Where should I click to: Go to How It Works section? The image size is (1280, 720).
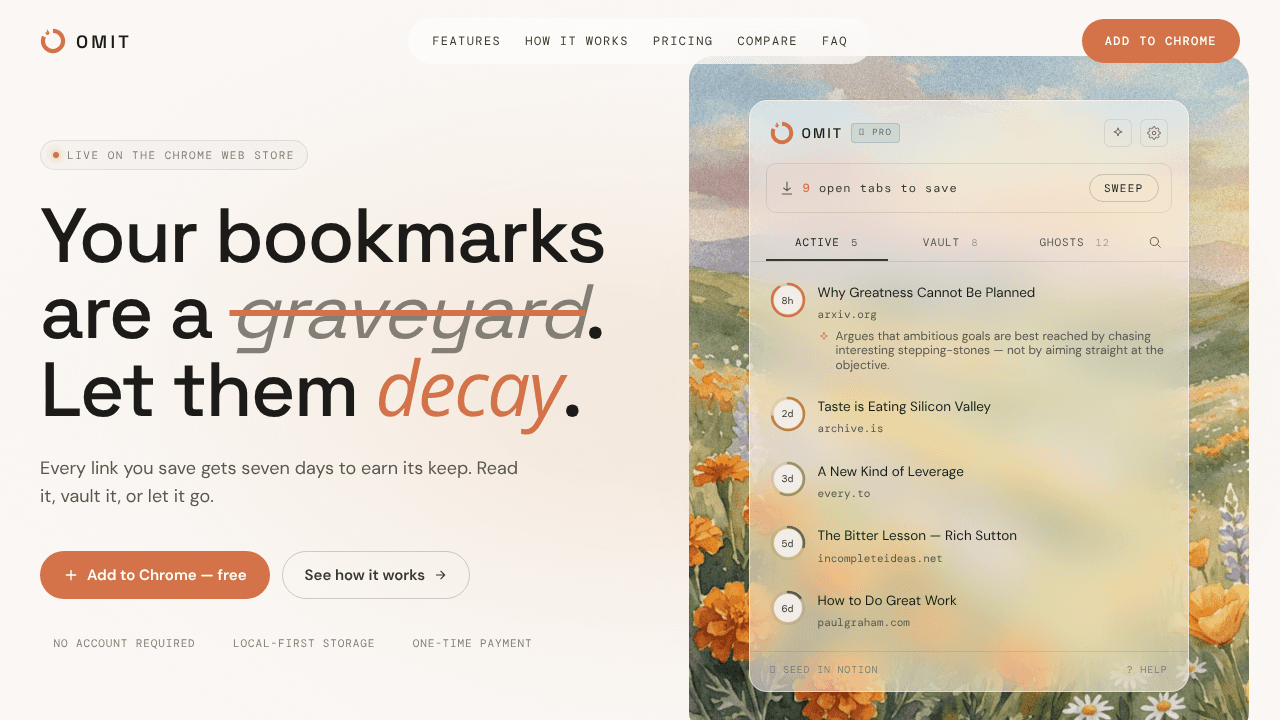577,41
